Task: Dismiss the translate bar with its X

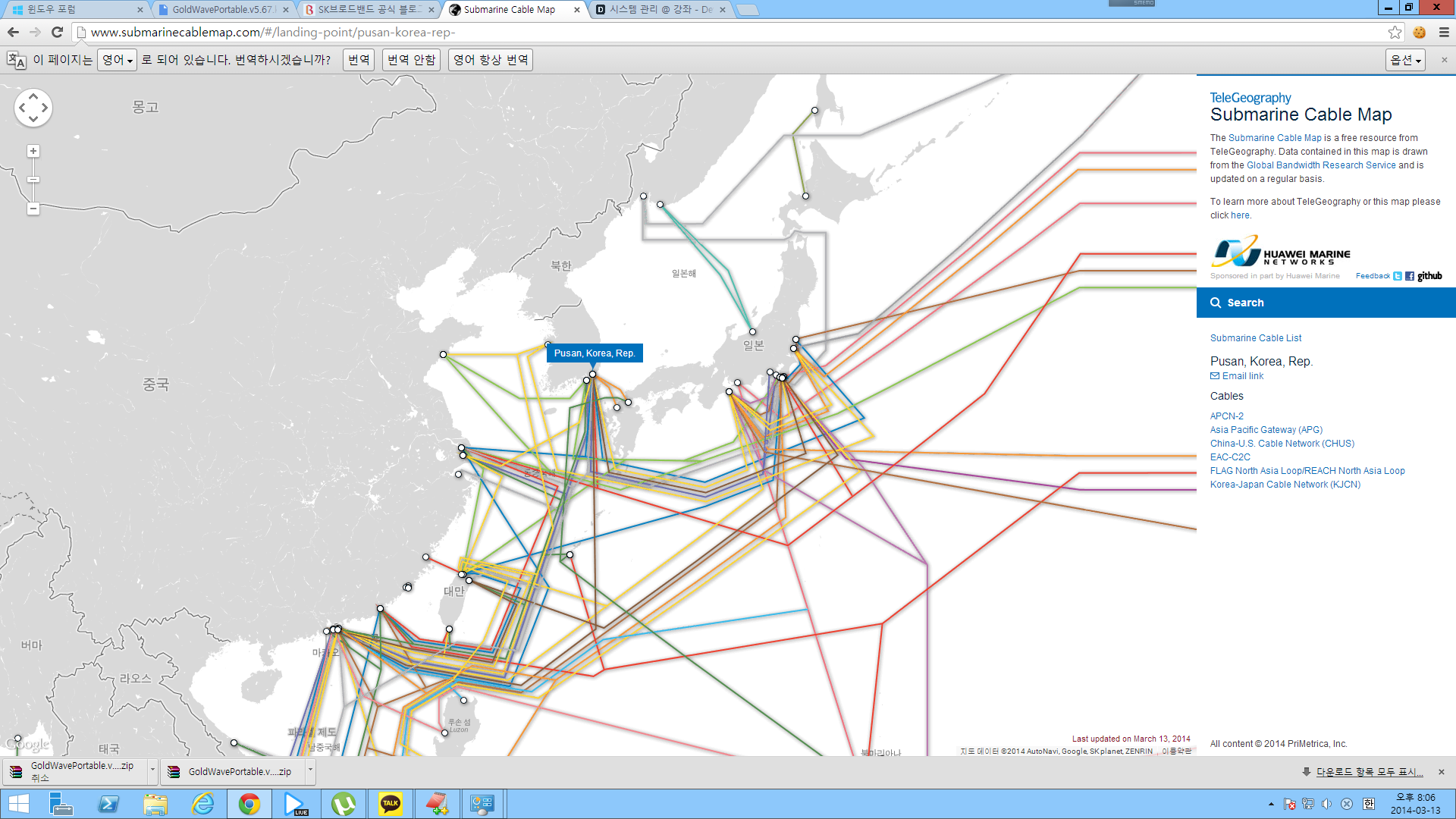Action: pos(1444,60)
